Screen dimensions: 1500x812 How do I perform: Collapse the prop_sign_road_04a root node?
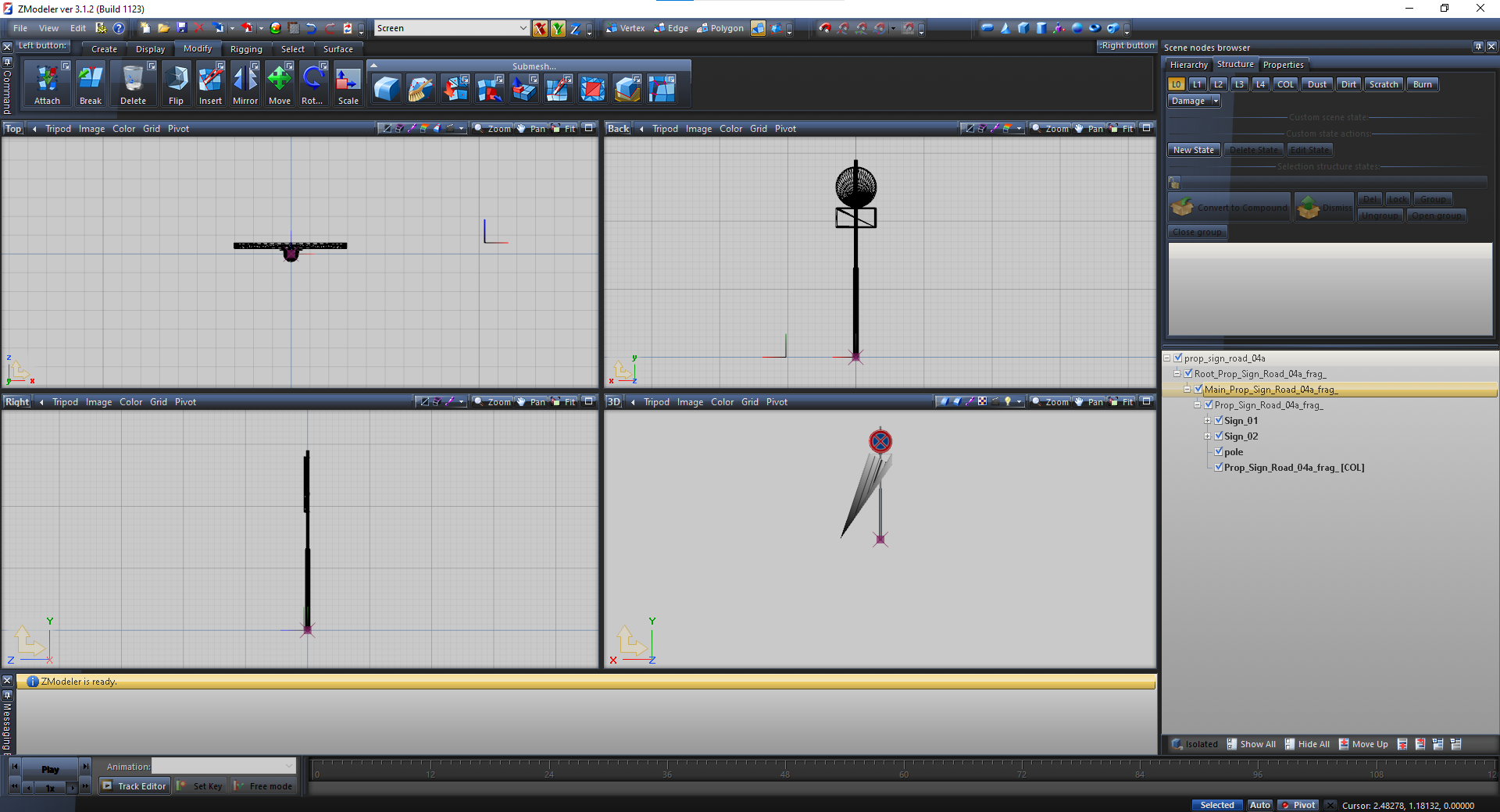(x=1167, y=358)
